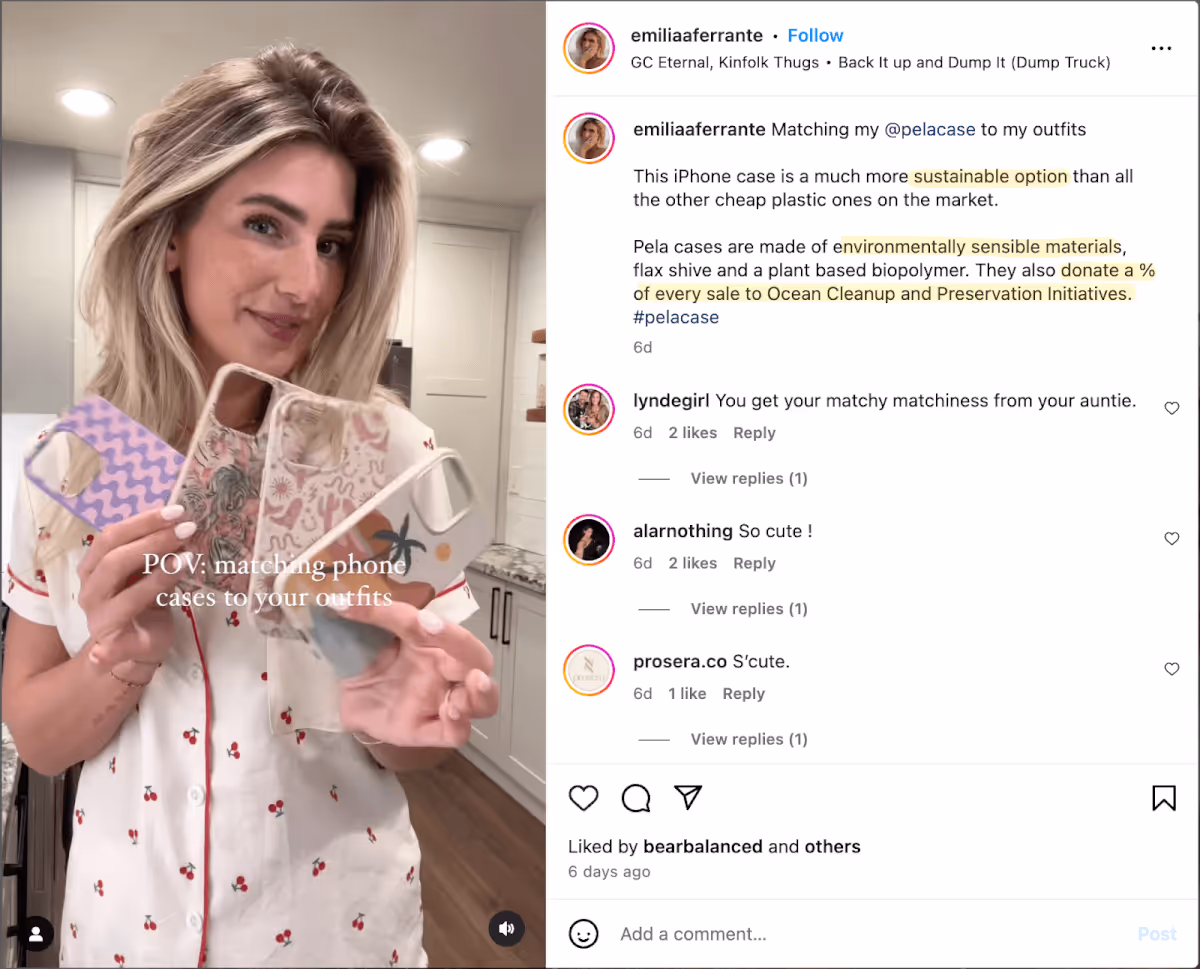
Task: Open the comment speech bubble icon
Action: (636, 798)
